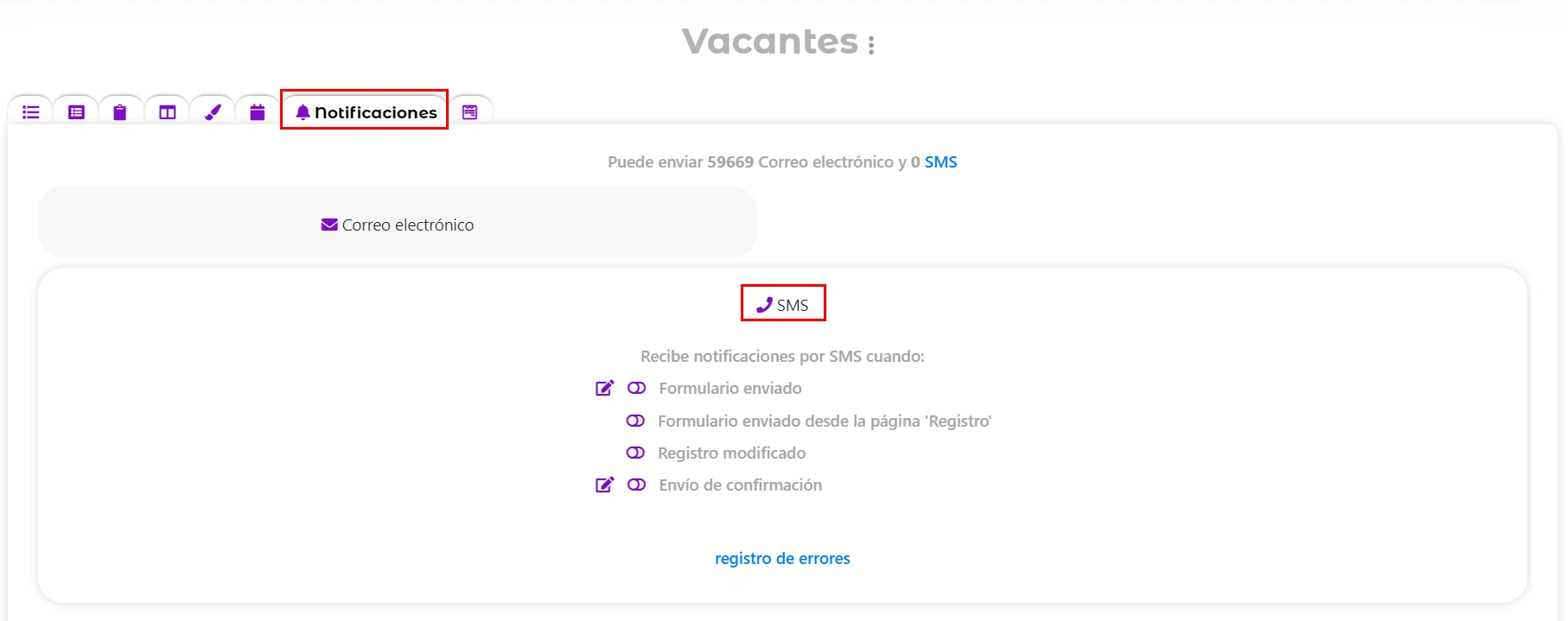
Task: Click the Vacantes page title
Action: click(770, 41)
